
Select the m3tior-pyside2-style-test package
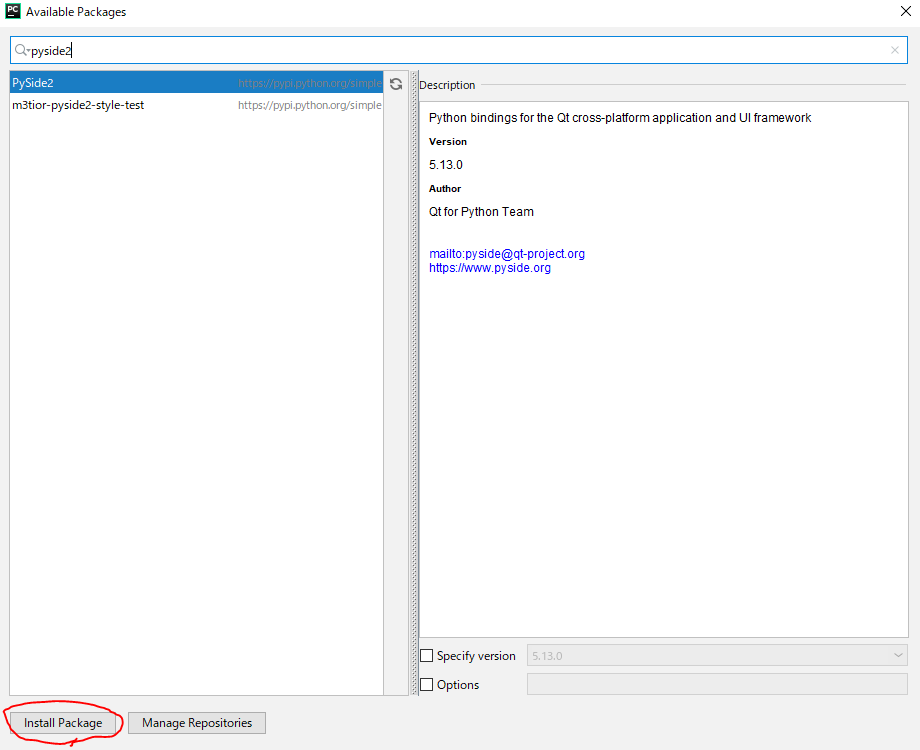click(x=197, y=105)
